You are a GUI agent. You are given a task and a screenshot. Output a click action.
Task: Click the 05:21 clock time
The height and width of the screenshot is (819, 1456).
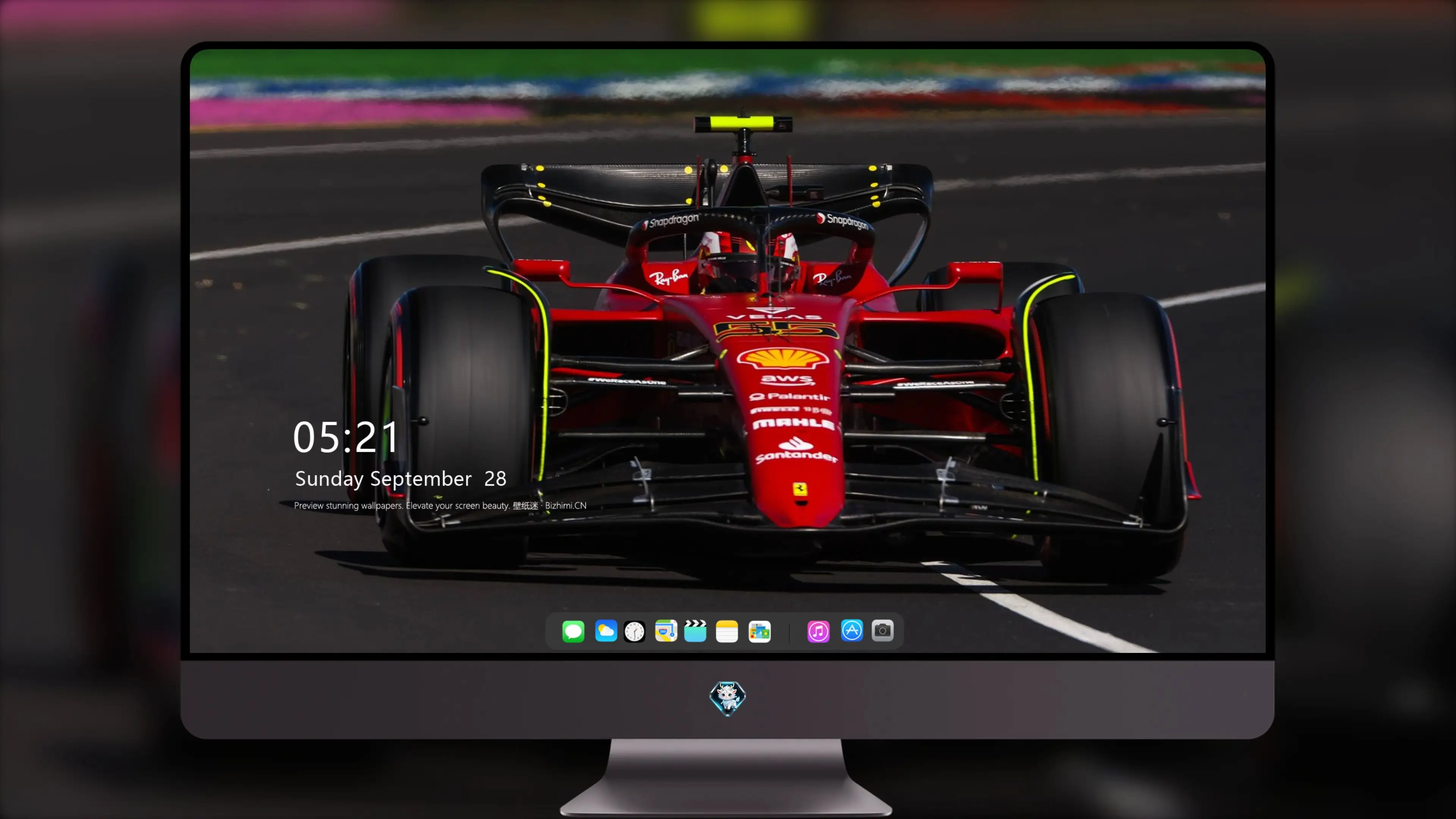pyautogui.click(x=346, y=438)
